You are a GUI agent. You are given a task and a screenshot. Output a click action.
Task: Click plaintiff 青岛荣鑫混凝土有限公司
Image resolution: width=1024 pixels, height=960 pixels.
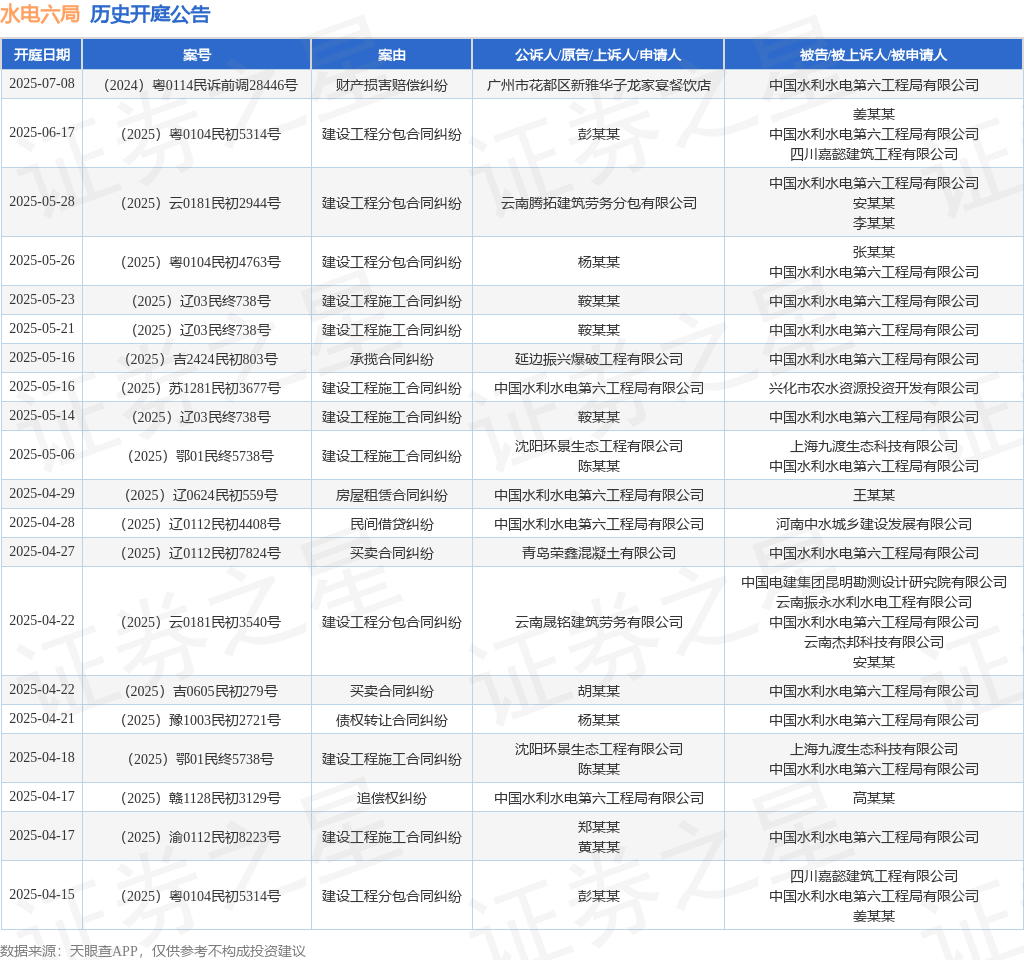(x=598, y=553)
